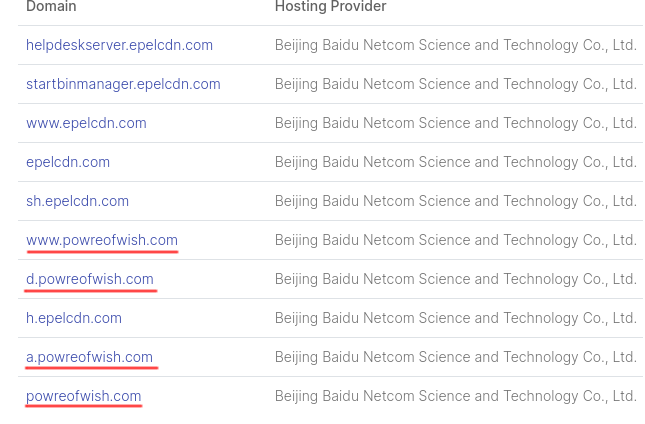Open the sh.epelcdn.com link

click(77, 201)
